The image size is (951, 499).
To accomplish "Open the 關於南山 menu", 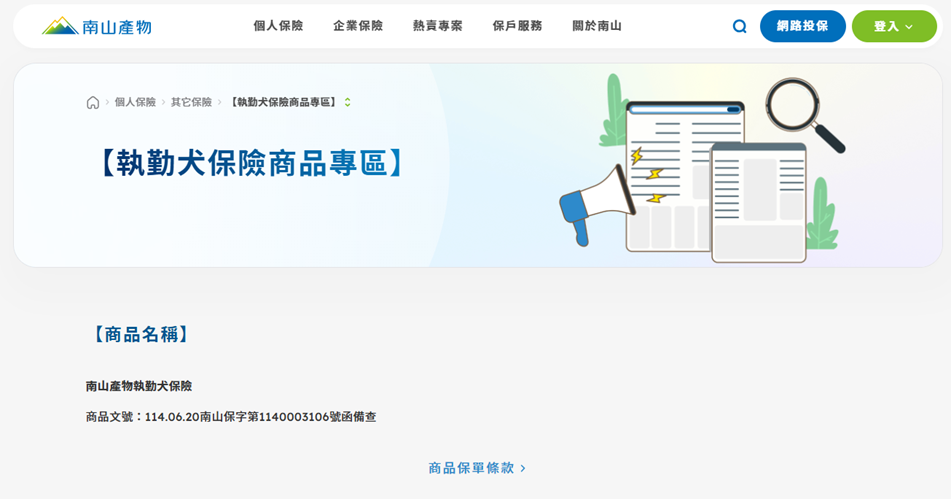I will pyautogui.click(x=597, y=26).
